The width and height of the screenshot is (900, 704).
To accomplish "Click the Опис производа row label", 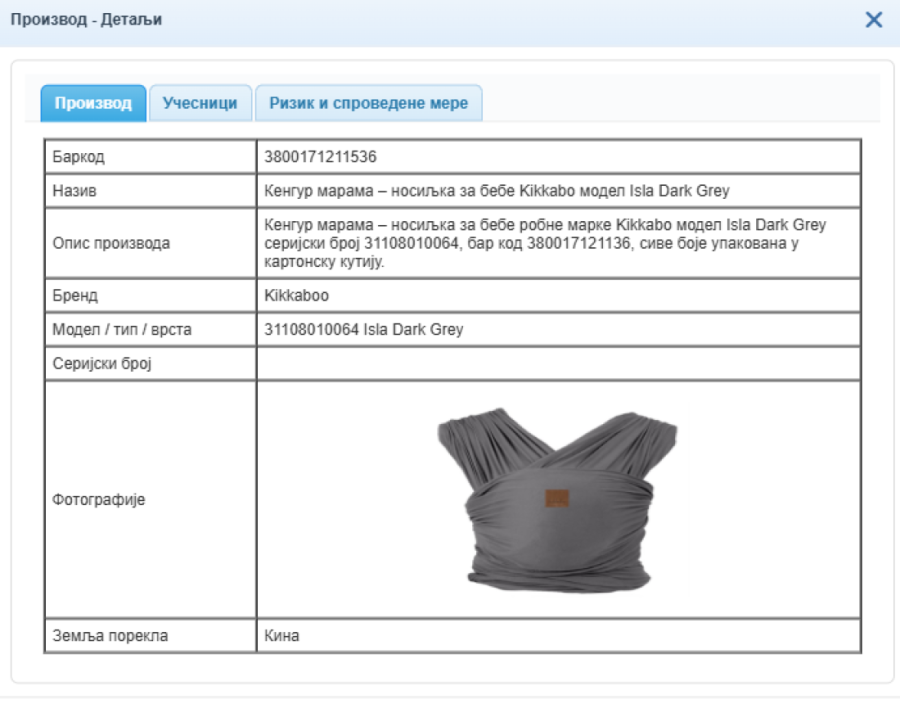I will coord(110,243).
